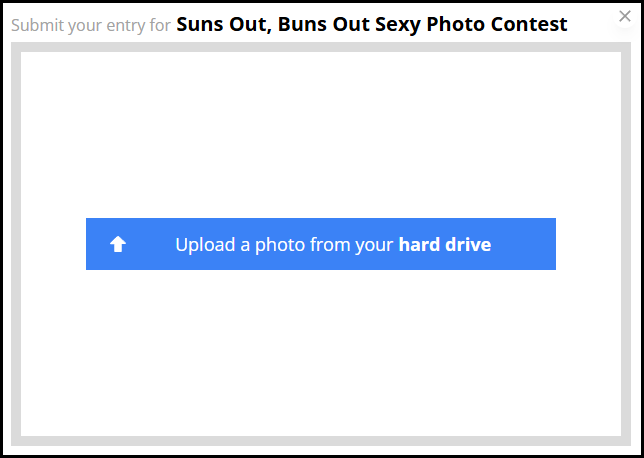Click the blue Upload a photo button
Viewport: 644px width, 458px height.
click(321, 244)
